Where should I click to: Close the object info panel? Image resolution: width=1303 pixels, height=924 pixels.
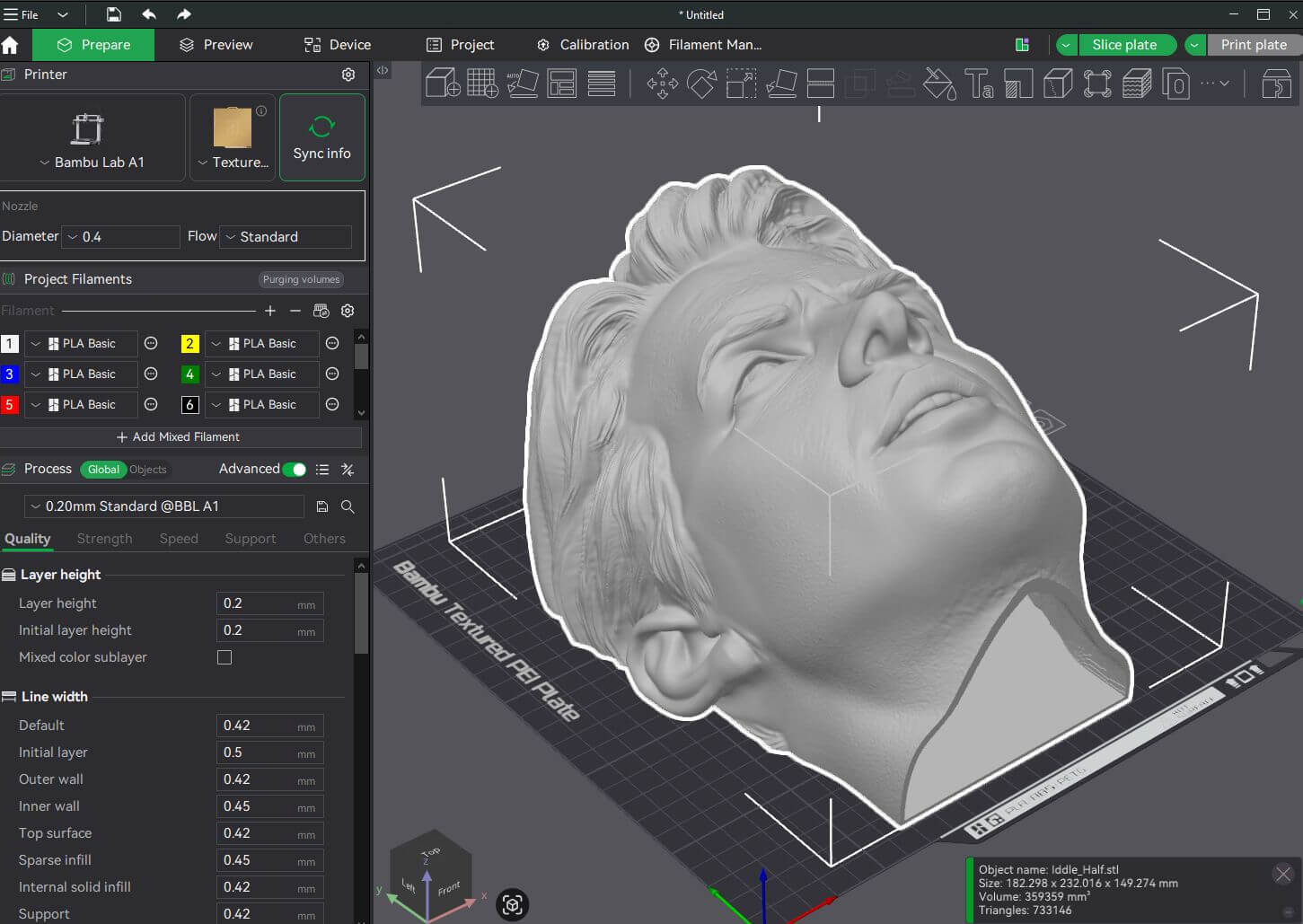pos(1283,874)
